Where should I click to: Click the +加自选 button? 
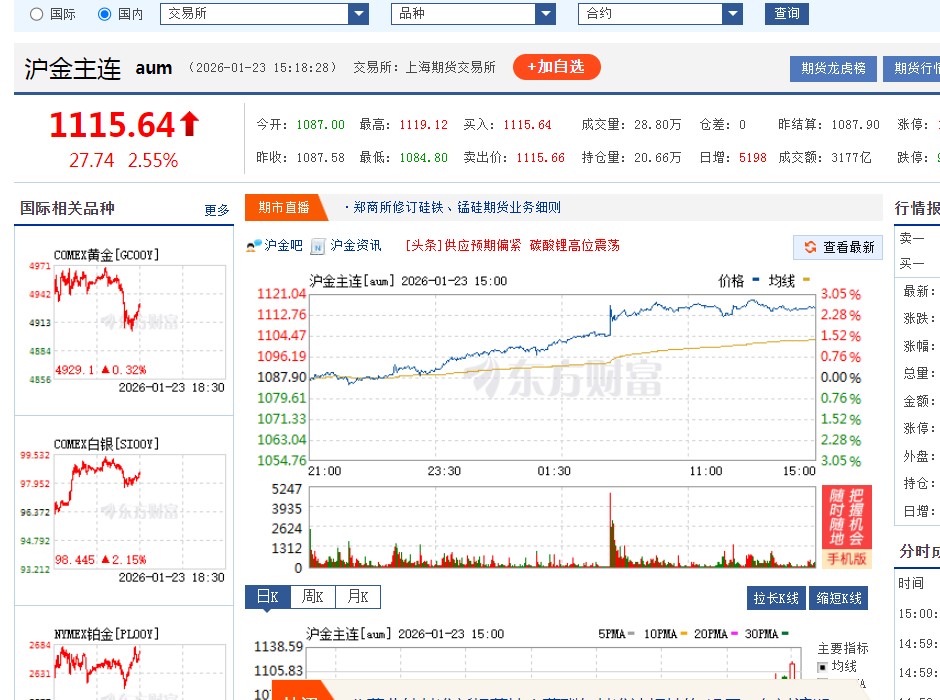coord(556,68)
